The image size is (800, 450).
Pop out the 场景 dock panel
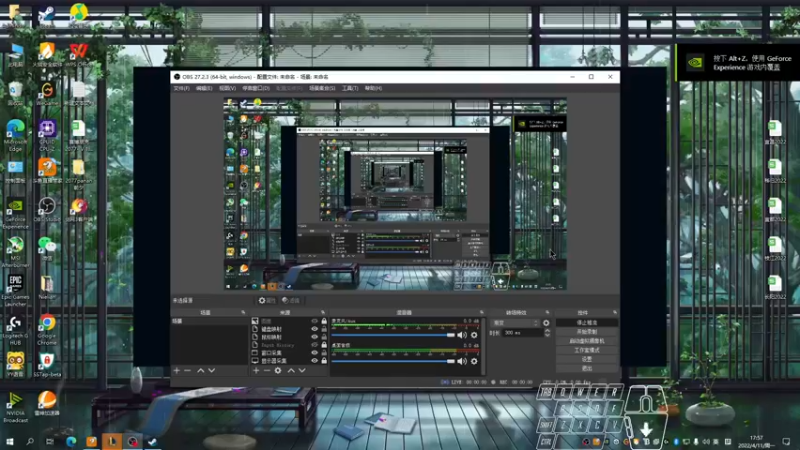(x=243, y=312)
